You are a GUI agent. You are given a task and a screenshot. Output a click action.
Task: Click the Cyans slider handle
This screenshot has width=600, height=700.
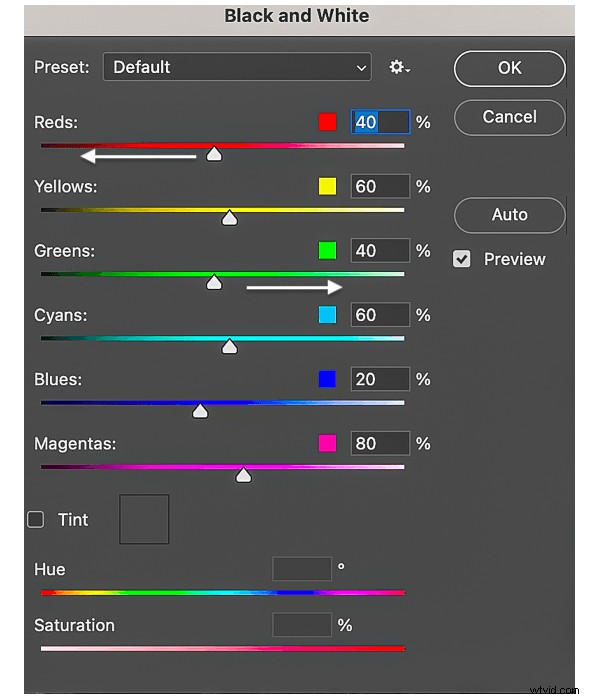[229, 346]
